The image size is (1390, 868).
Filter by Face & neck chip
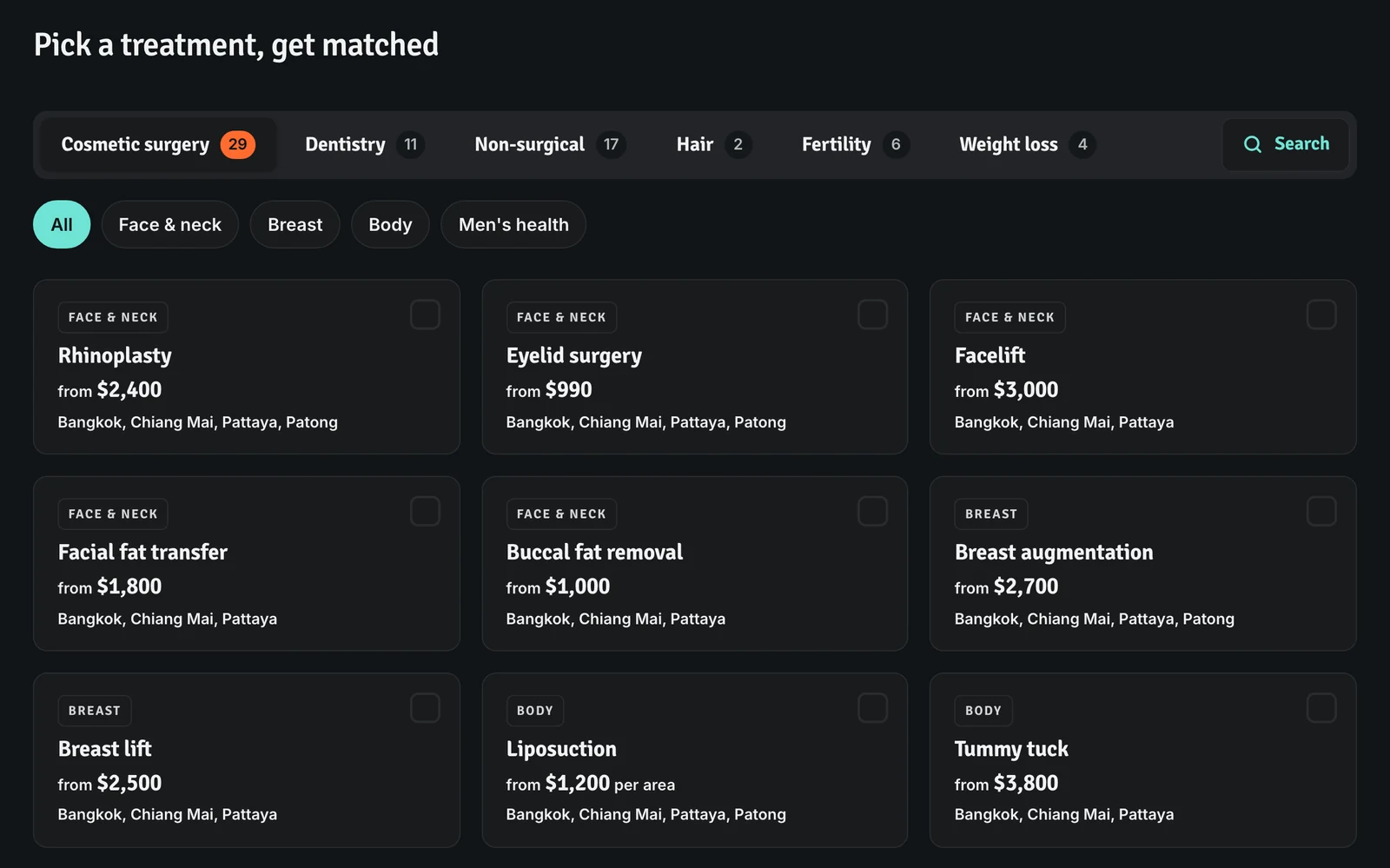tap(170, 224)
